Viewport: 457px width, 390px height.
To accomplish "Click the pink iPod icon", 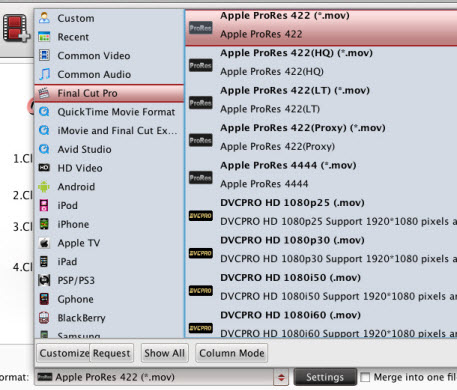I will tap(44, 205).
